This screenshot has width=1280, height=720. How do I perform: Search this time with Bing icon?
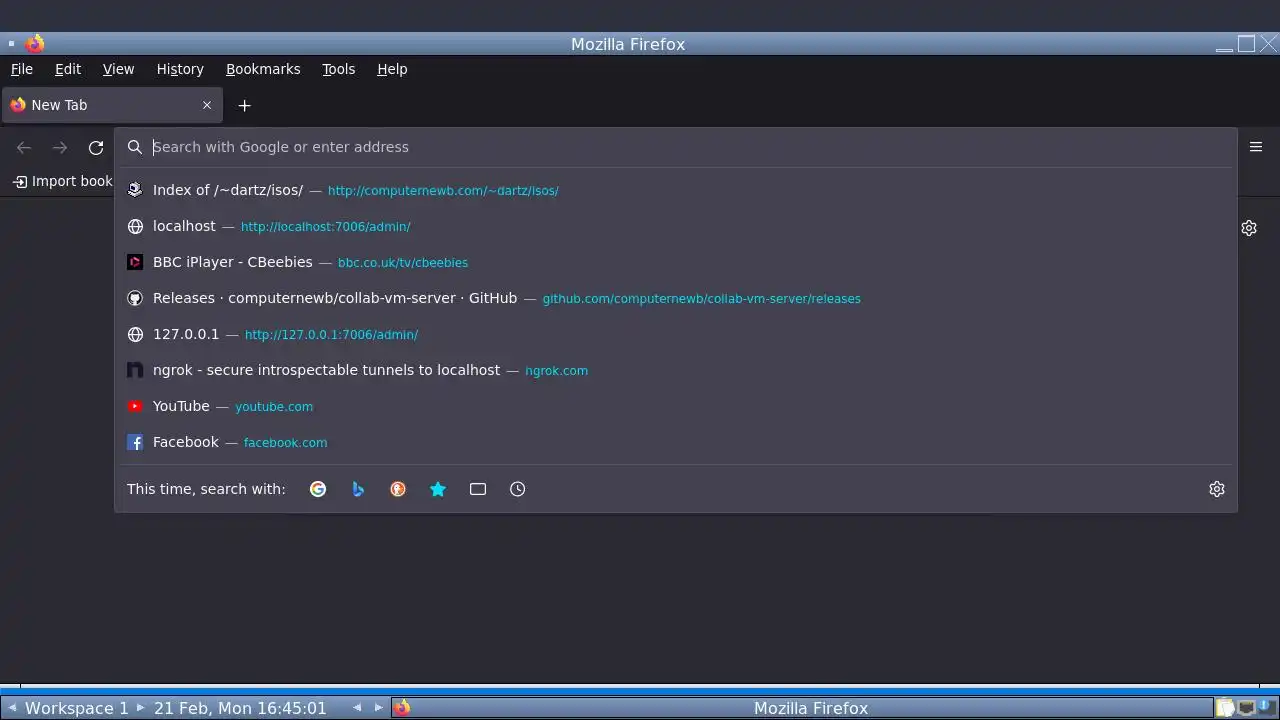pos(358,489)
